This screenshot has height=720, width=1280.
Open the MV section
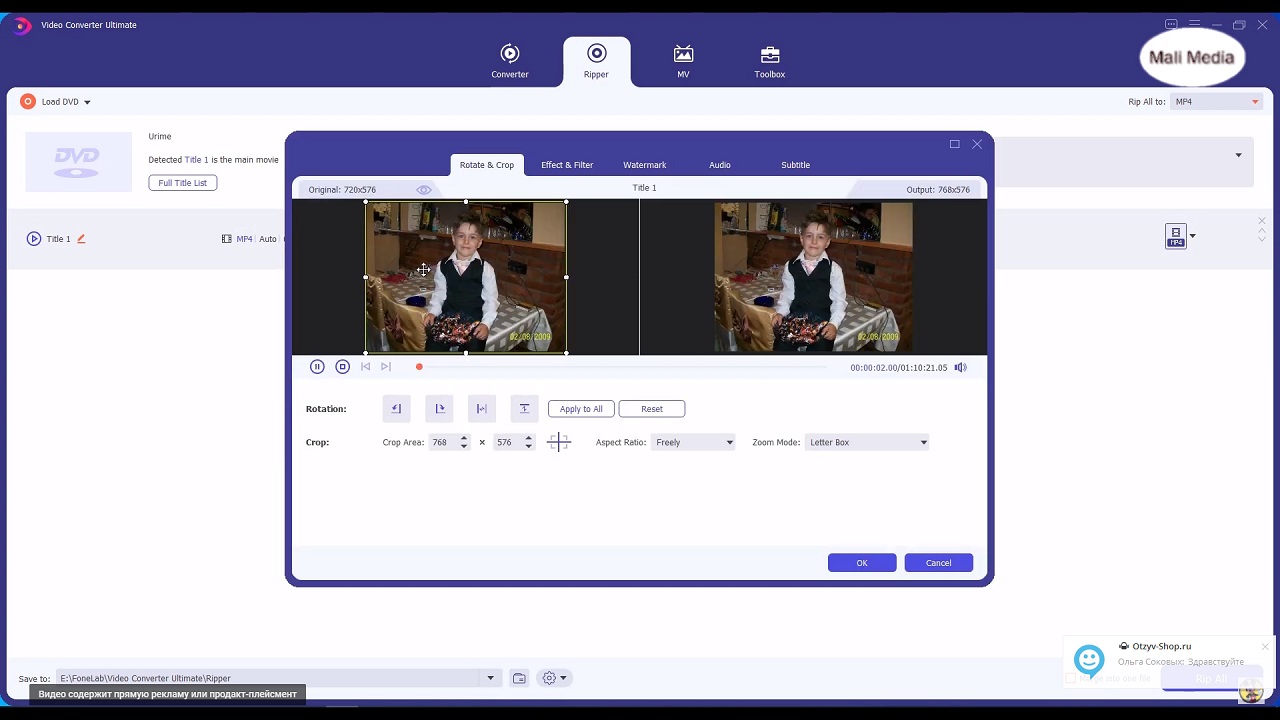pyautogui.click(x=683, y=62)
